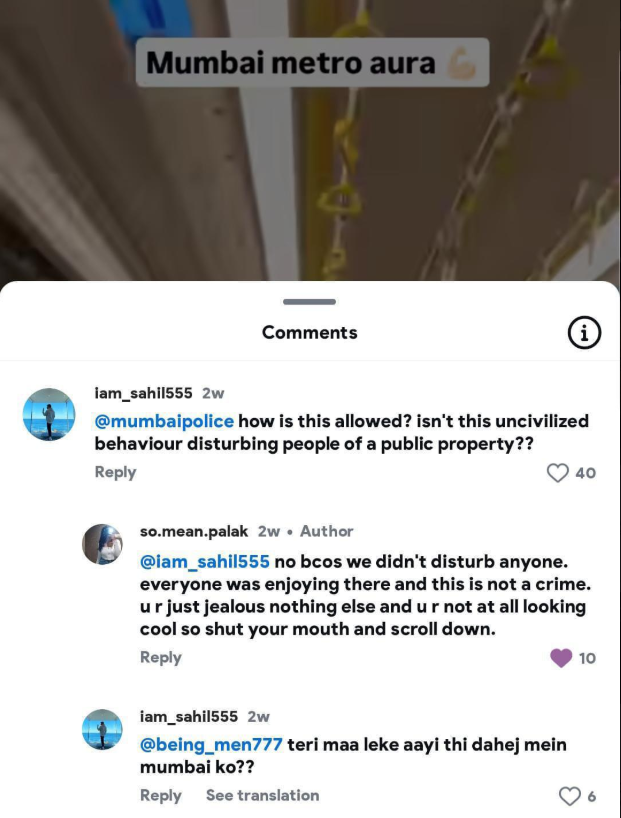Reply to the @mumbaipolice comment

(115, 472)
